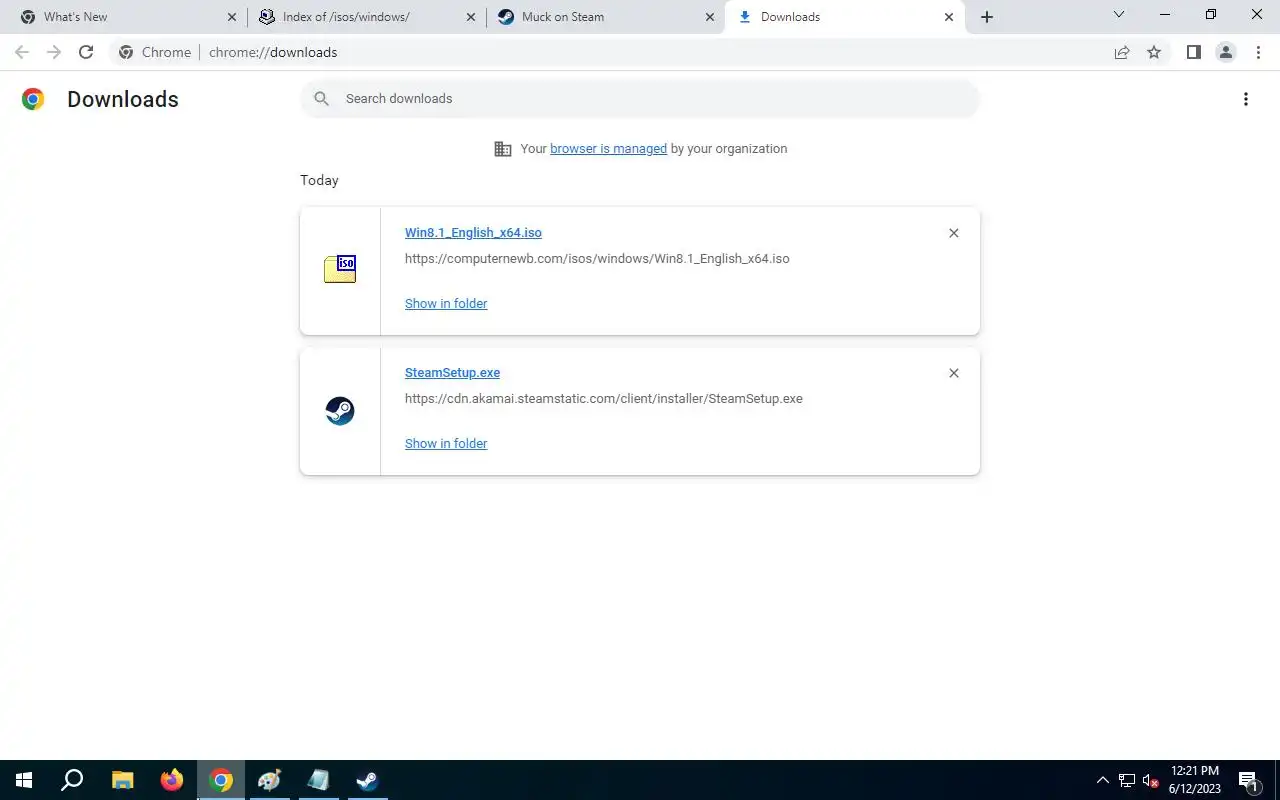Open the notification center icon
This screenshot has height=800, width=1280.
[x=1248, y=780]
